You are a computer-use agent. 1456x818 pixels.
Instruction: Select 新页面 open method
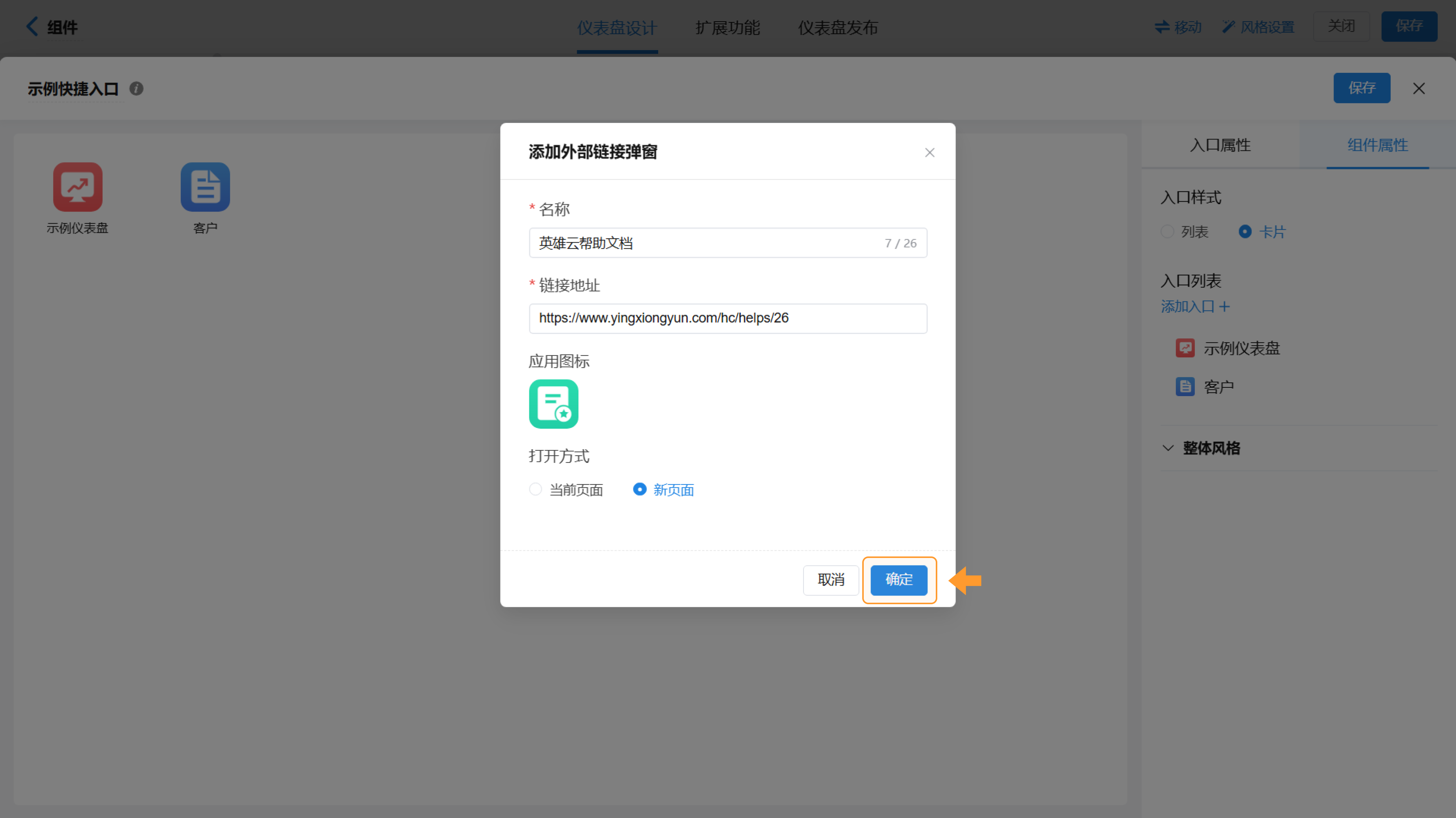(664, 490)
